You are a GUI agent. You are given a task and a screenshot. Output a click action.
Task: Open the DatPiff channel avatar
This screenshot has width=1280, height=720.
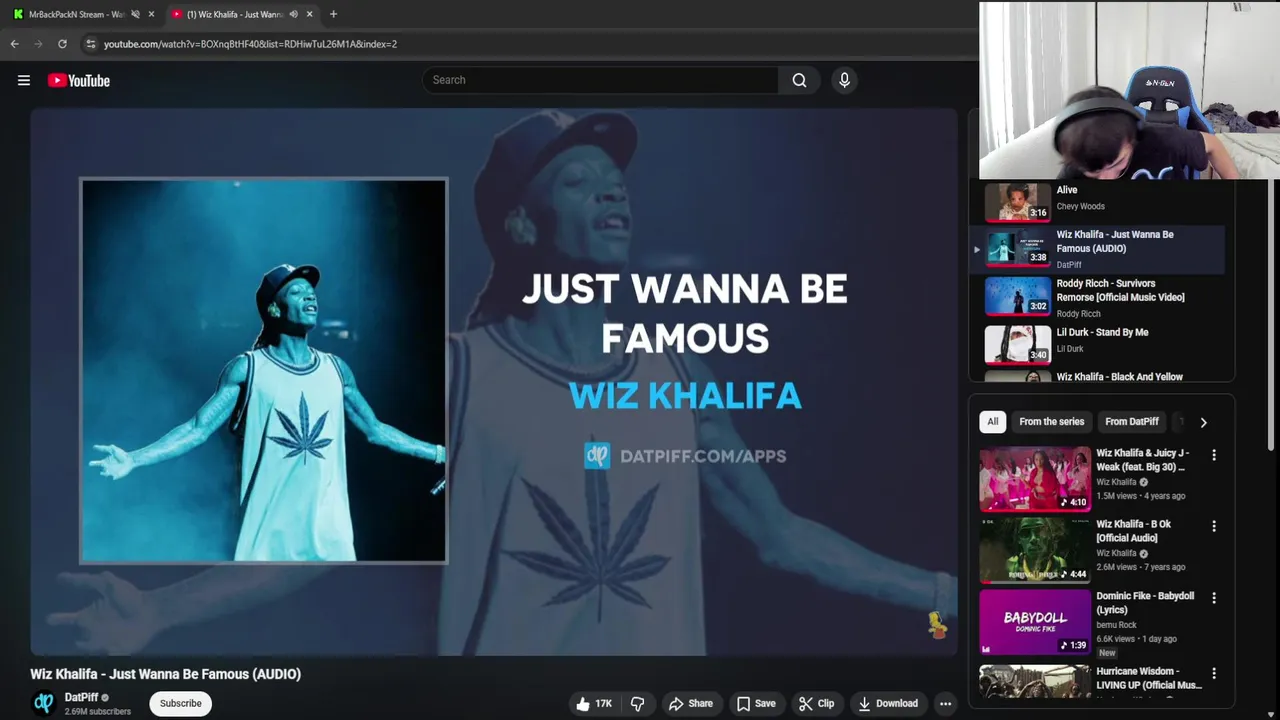click(x=43, y=703)
